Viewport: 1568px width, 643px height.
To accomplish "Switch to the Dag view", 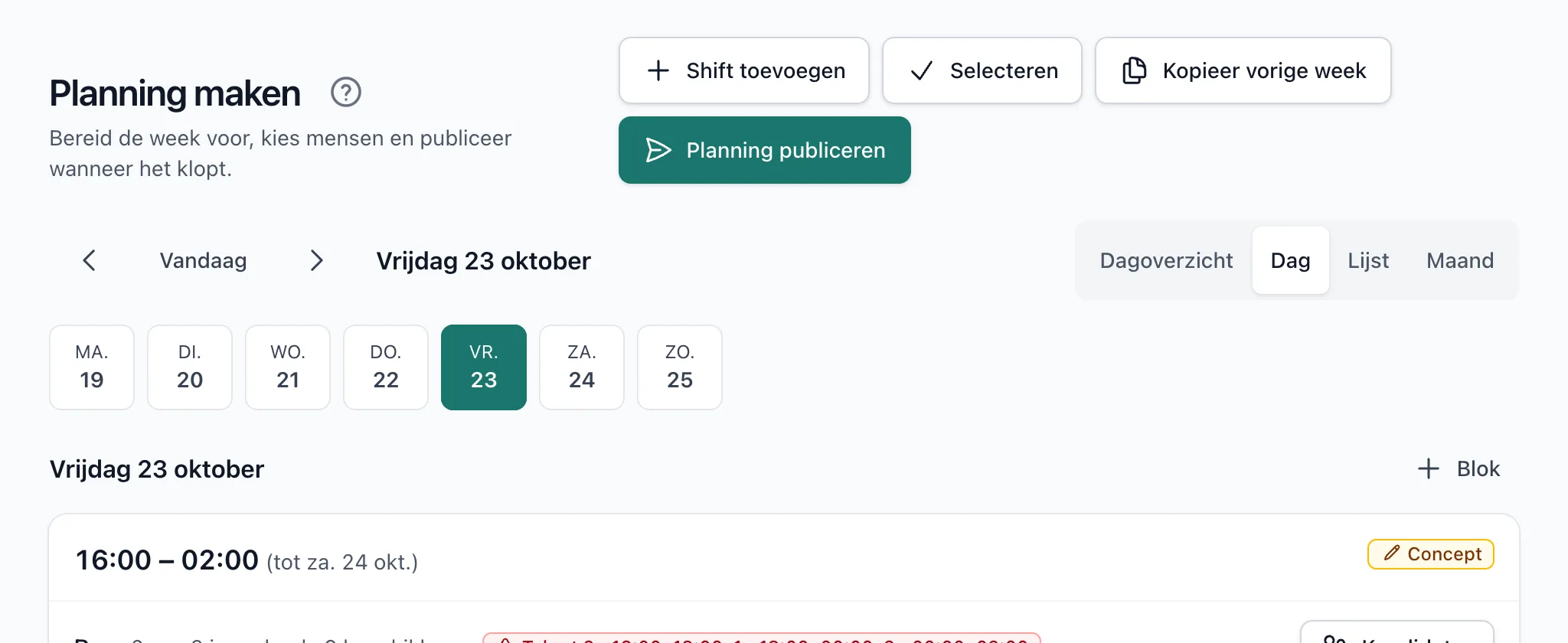I will tap(1291, 260).
